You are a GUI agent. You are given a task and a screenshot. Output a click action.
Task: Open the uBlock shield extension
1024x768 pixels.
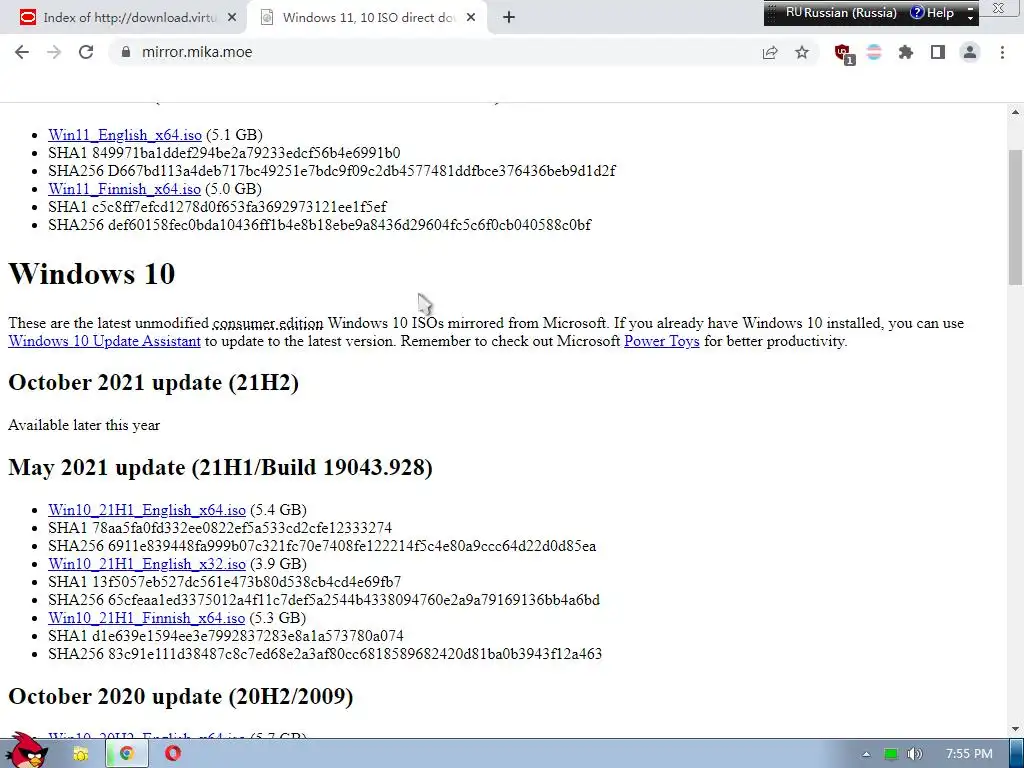click(844, 54)
